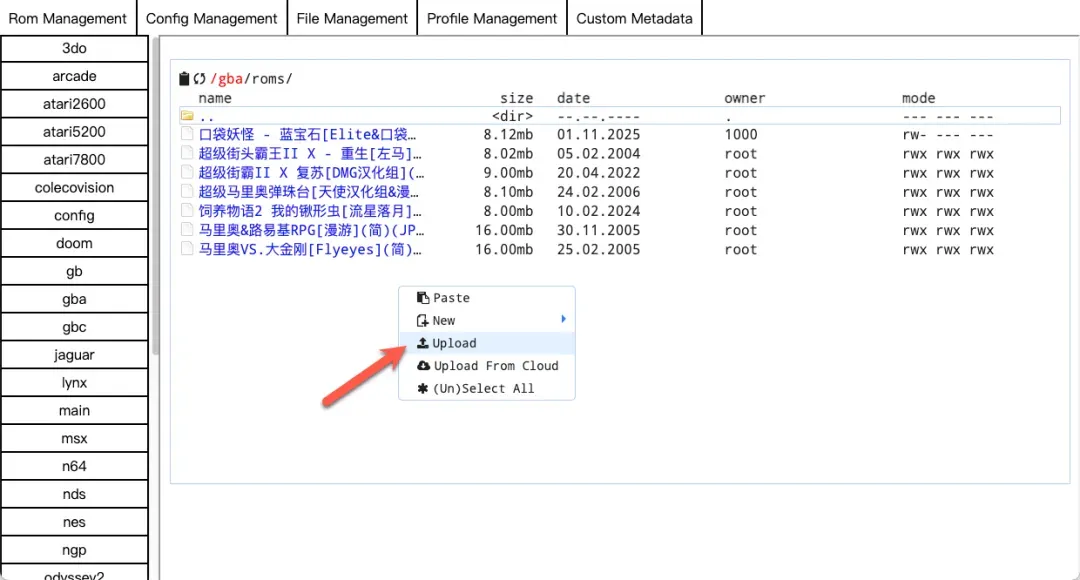Open the Profile Management tab
The width and height of the screenshot is (1080, 580).
click(x=492, y=18)
